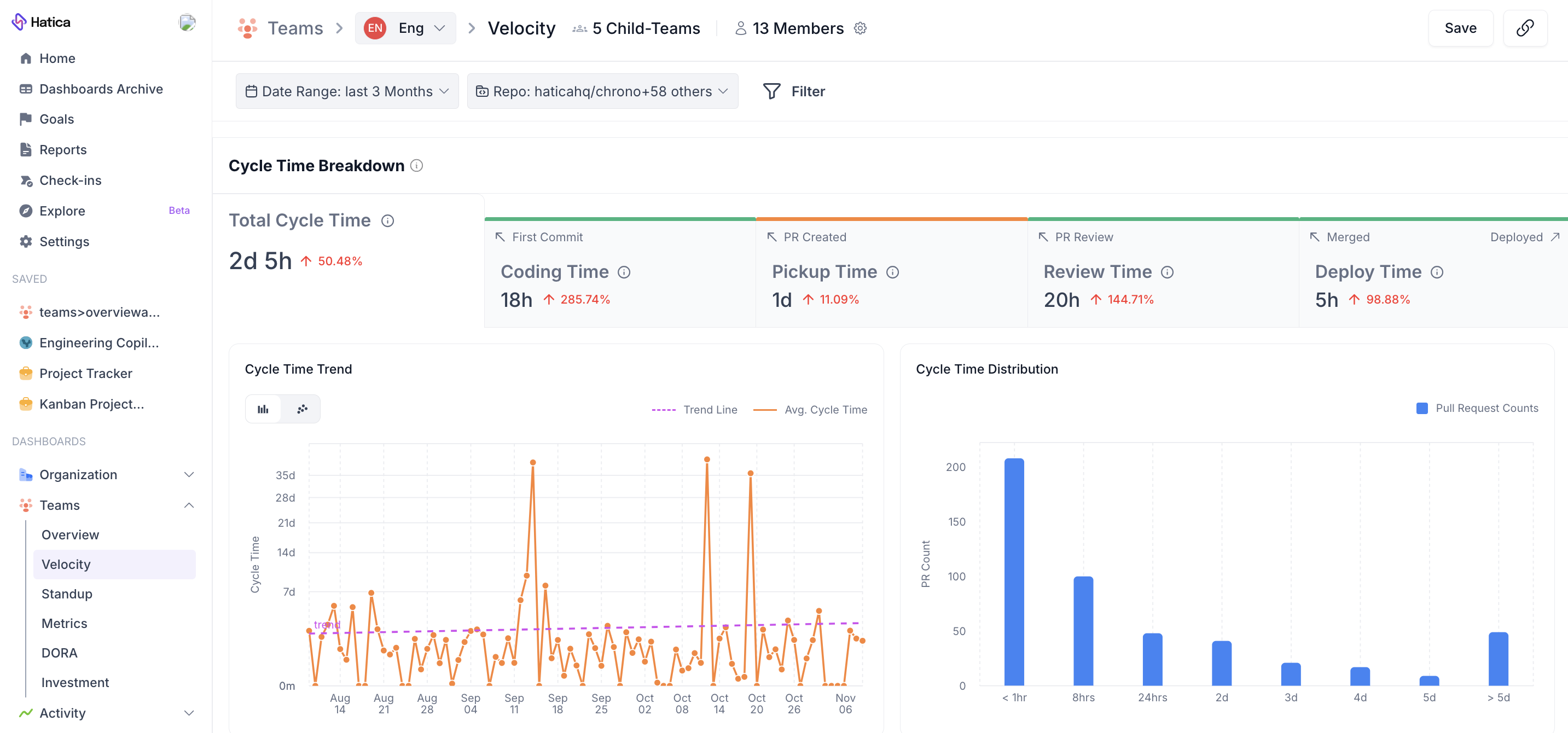This screenshot has height=733, width=1568.
Task: Click the Deployed arrow icon
Action: [x=1555, y=237]
